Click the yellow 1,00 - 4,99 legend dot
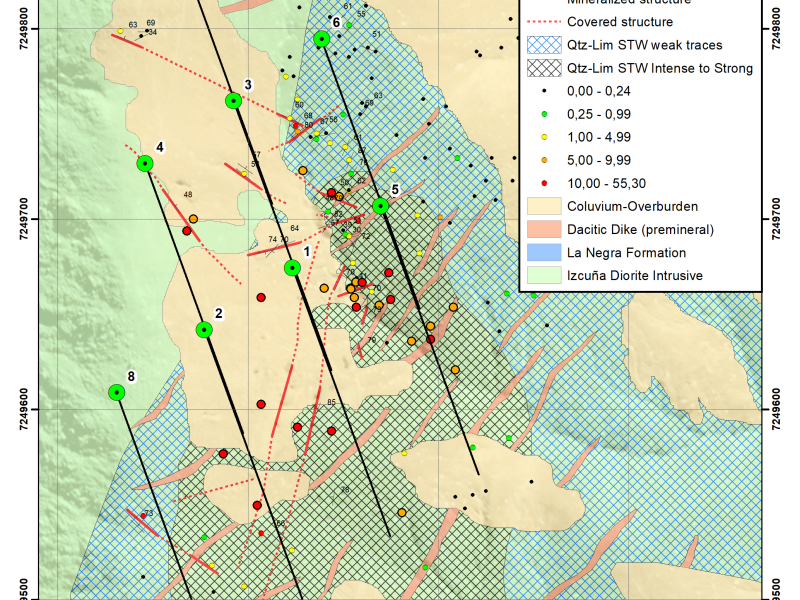800x600 pixels. click(x=541, y=137)
